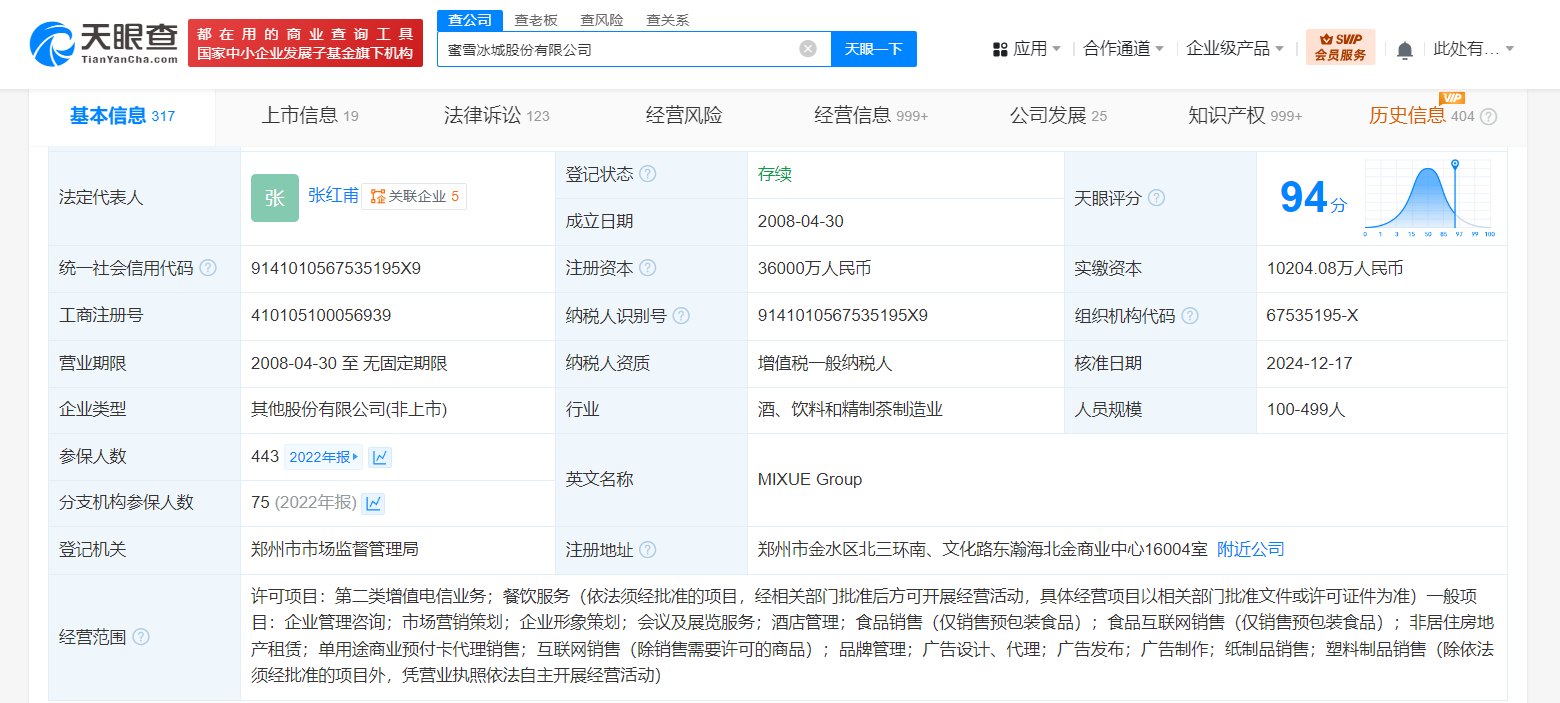Click the red promotional banner
Image resolution: width=1560 pixels, height=703 pixels.
(x=305, y=44)
